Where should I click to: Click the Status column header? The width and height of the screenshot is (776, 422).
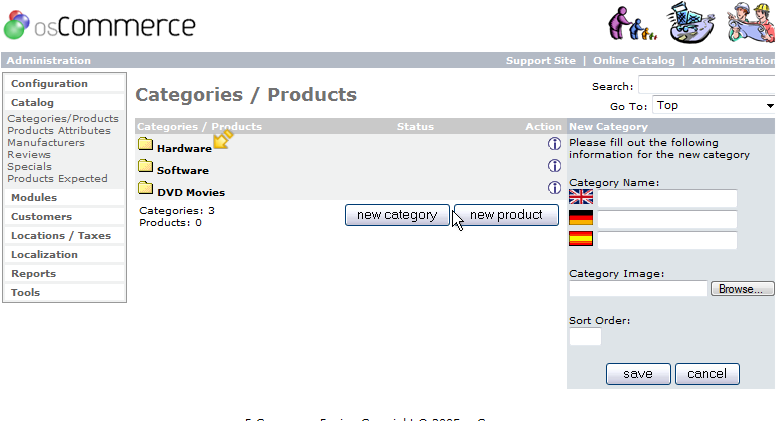415,127
